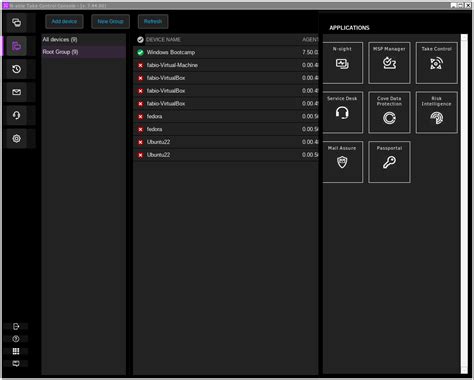Sort by the DEVICE NAME column header
The height and width of the screenshot is (380, 474).
click(163, 40)
